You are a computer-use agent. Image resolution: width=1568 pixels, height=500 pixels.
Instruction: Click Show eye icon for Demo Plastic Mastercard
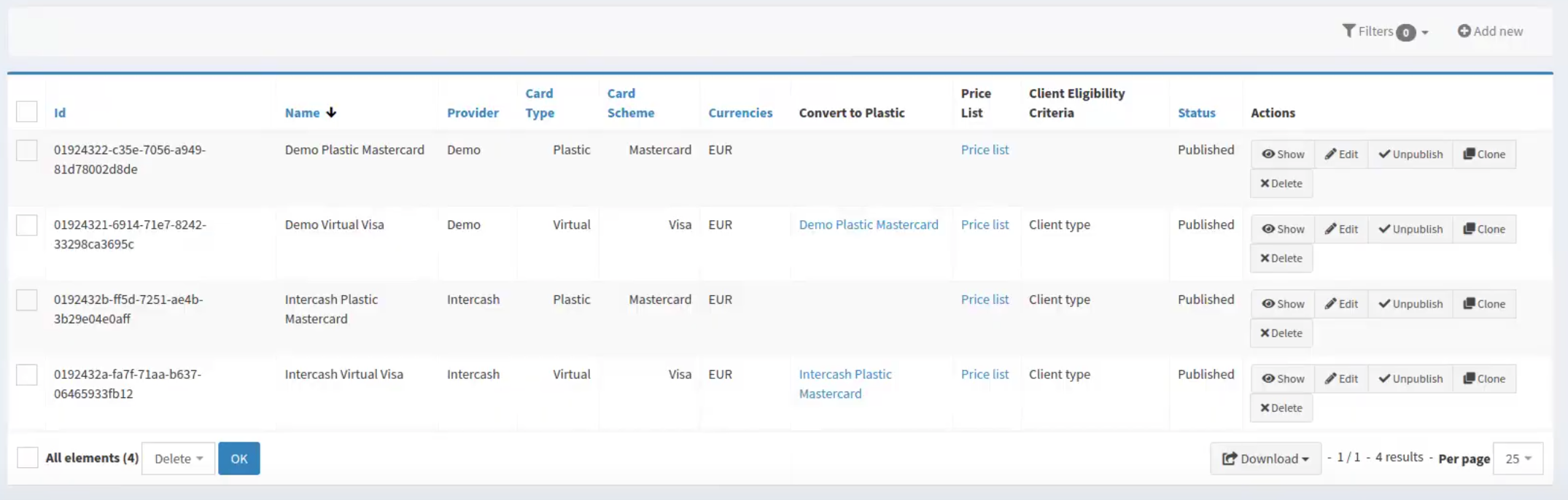(x=1269, y=155)
